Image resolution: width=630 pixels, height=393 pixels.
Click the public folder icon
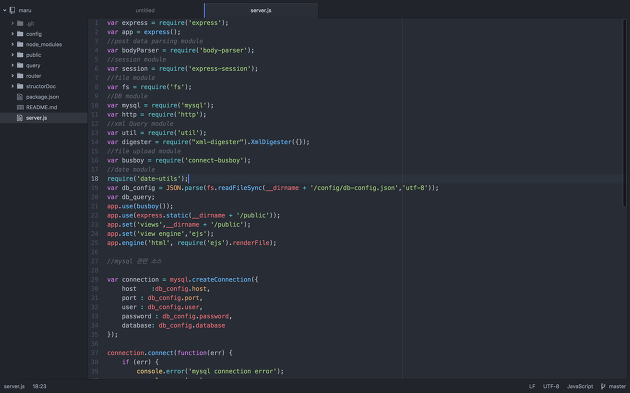tap(20, 55)
